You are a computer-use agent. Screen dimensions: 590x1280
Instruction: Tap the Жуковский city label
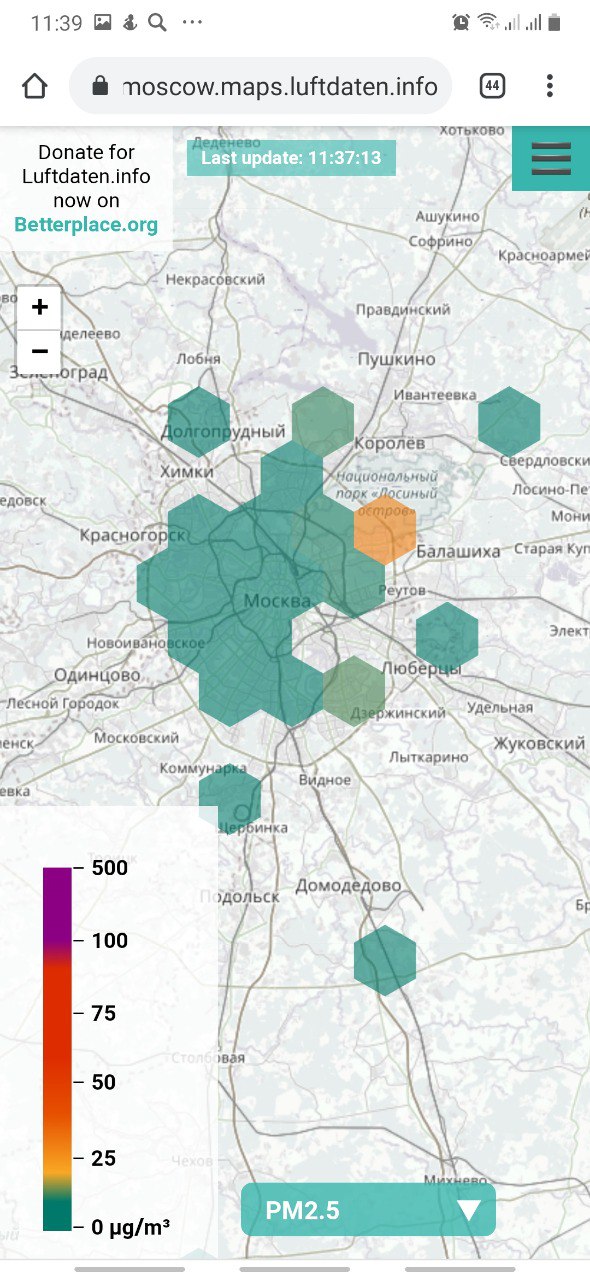pyautogui.click(x=539, y=744)
